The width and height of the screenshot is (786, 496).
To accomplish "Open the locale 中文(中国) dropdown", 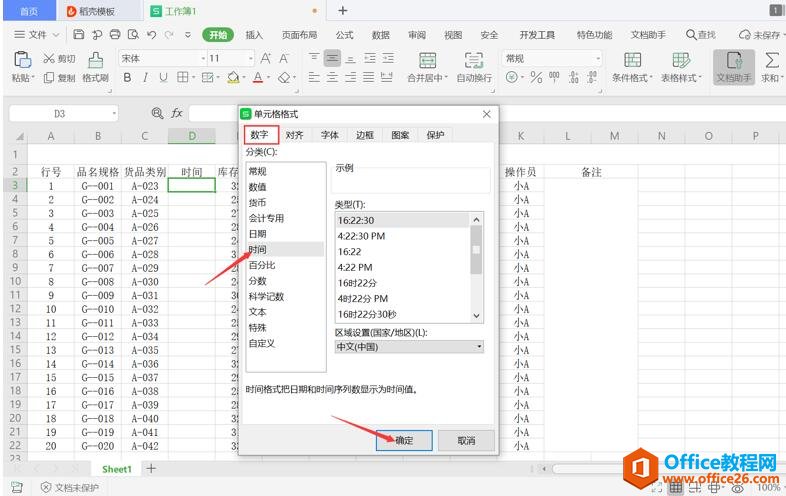I will point(408,346).
